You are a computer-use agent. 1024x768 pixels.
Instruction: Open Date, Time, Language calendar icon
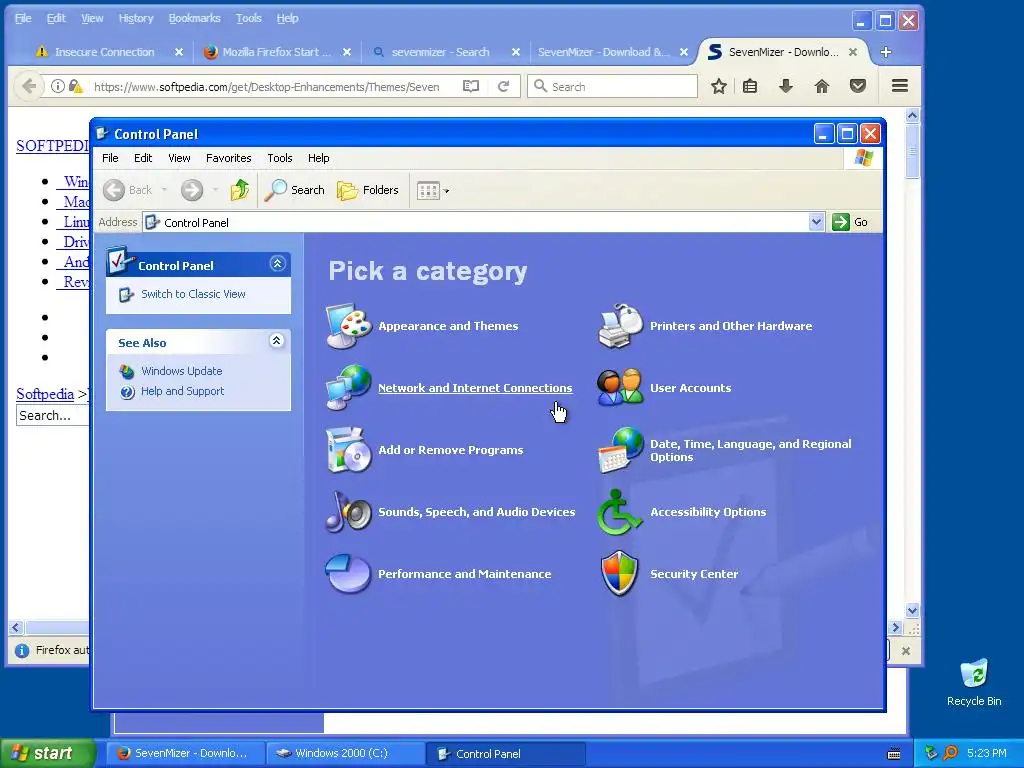coord(620,450)
